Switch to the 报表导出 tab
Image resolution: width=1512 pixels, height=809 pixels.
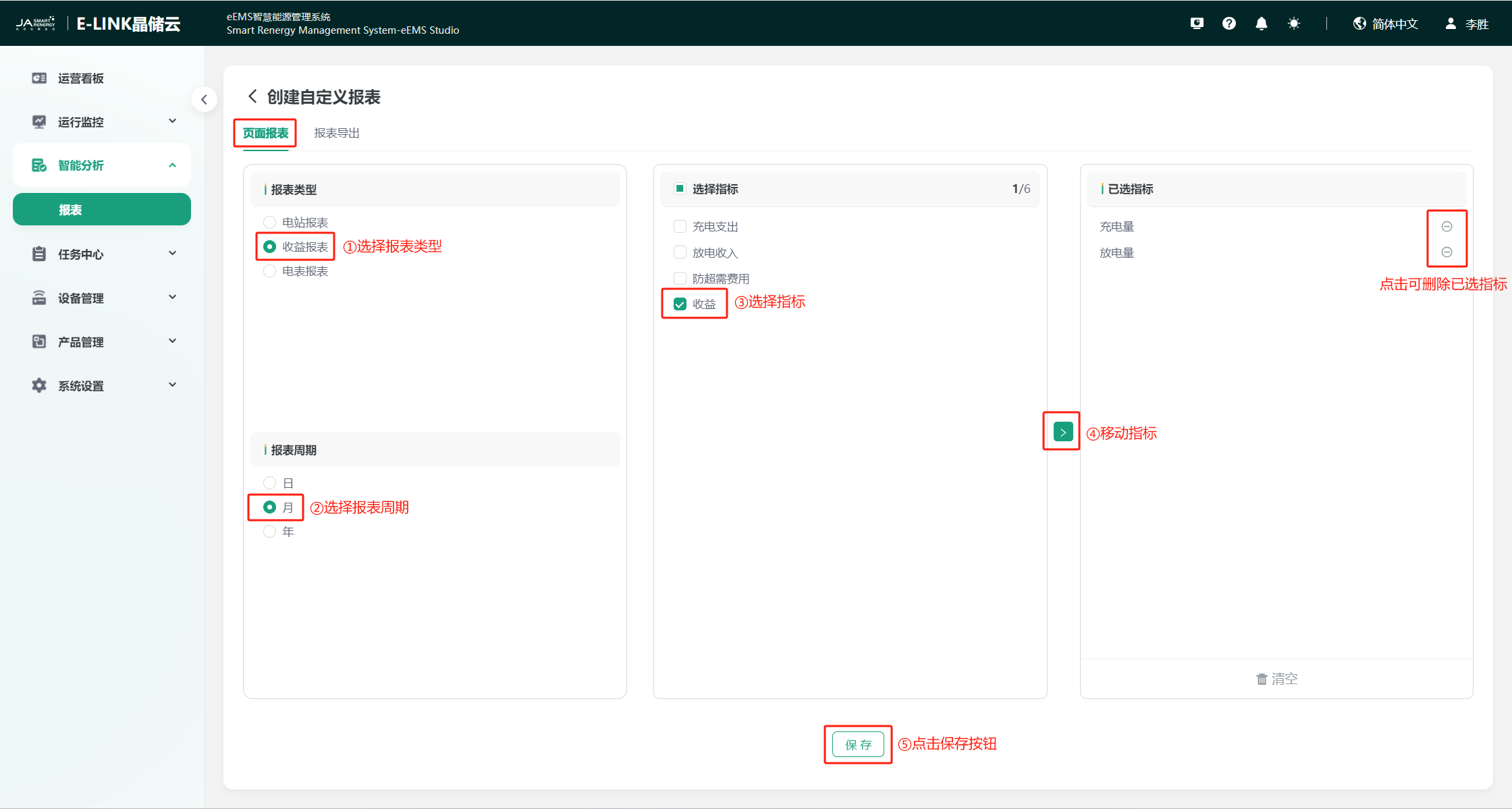click(x=336, y=133)
